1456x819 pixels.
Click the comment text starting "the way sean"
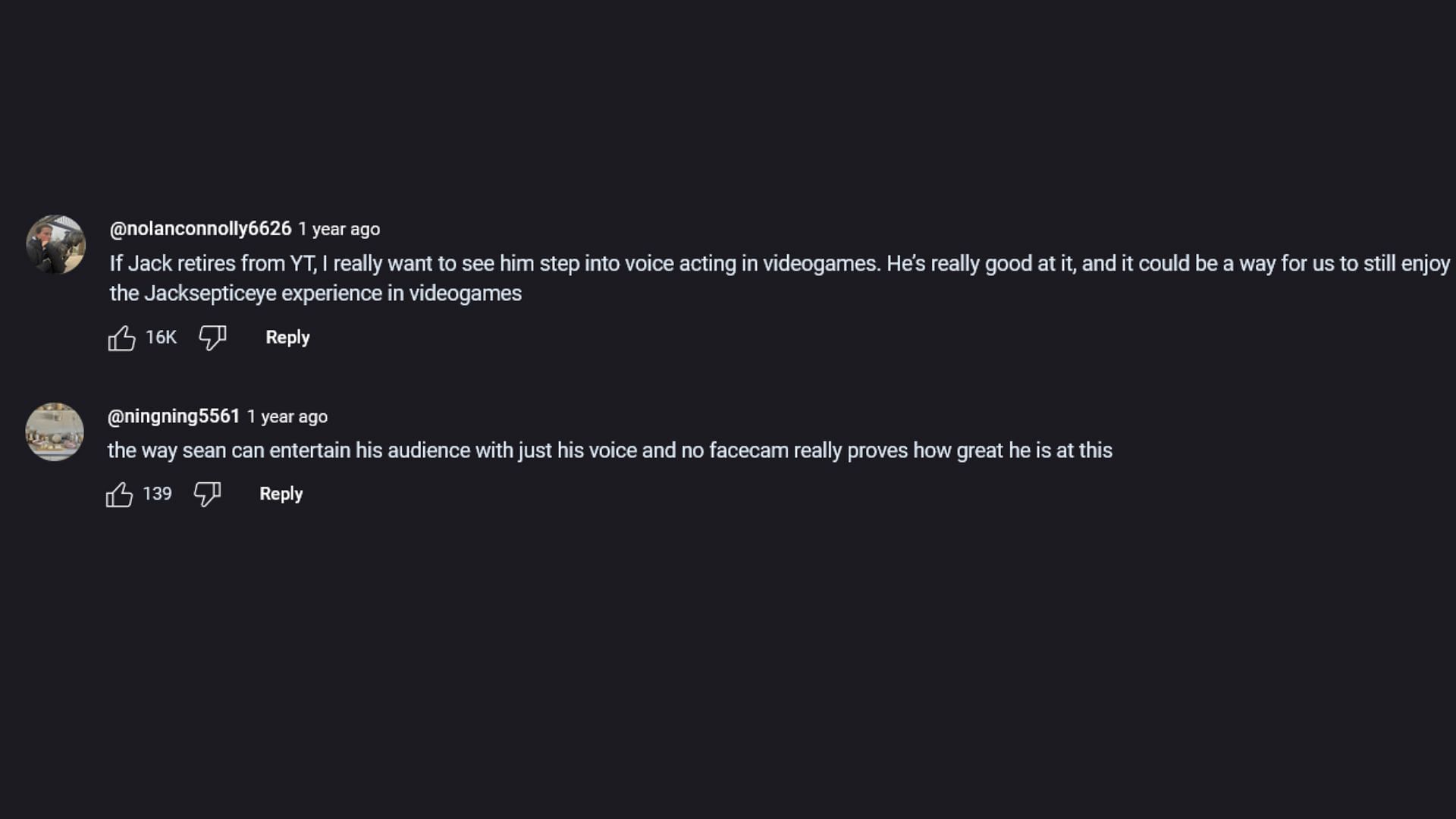[610, 450]
